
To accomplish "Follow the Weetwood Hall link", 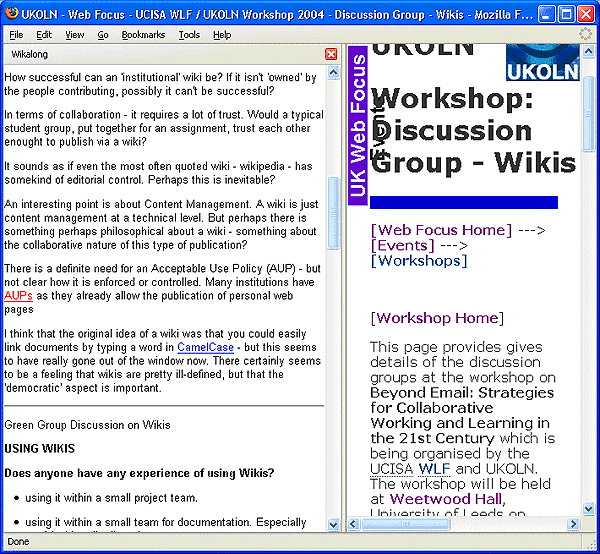I will [446, 499].
